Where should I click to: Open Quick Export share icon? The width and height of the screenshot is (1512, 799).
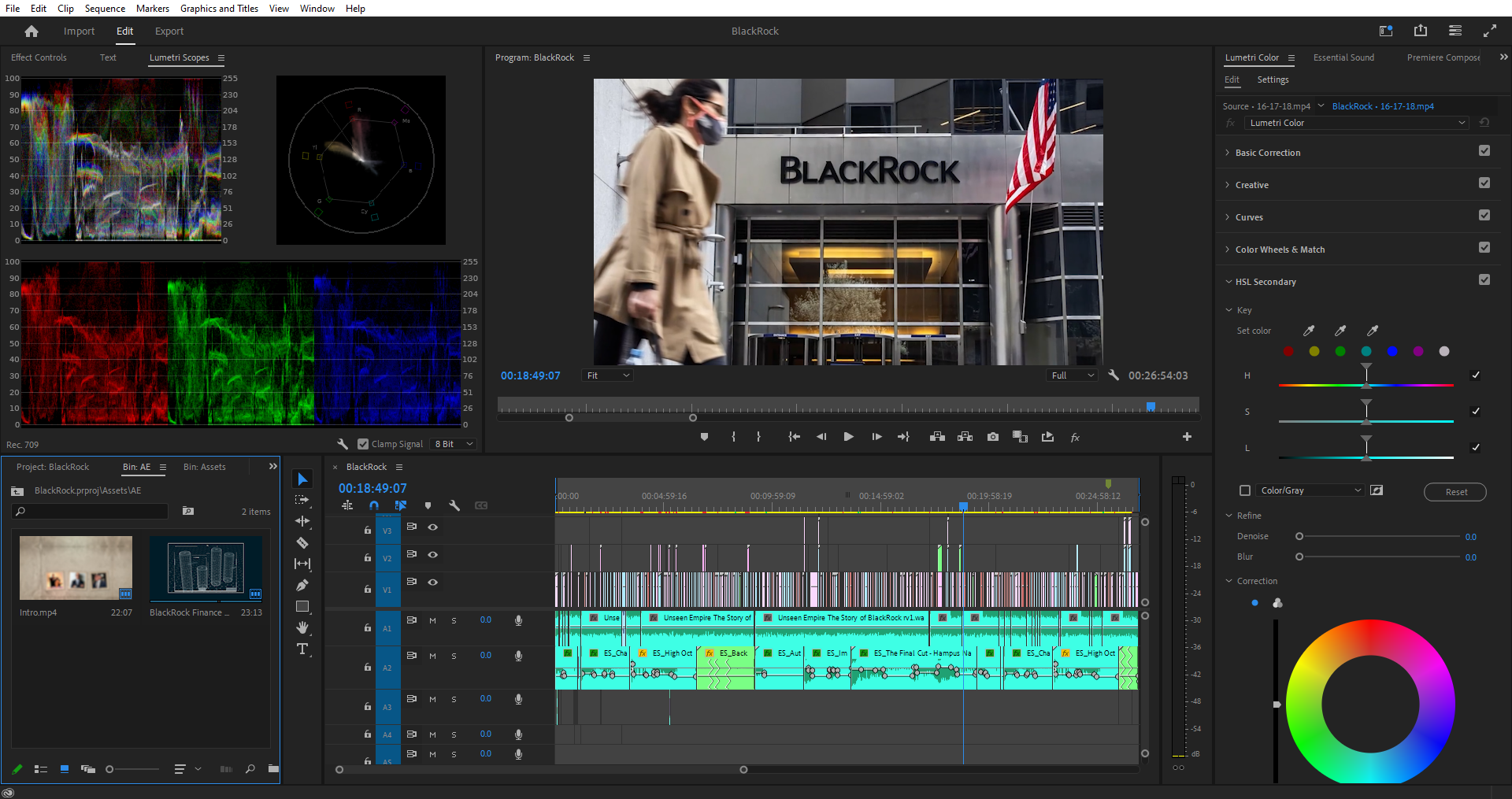pos(1421,31)
